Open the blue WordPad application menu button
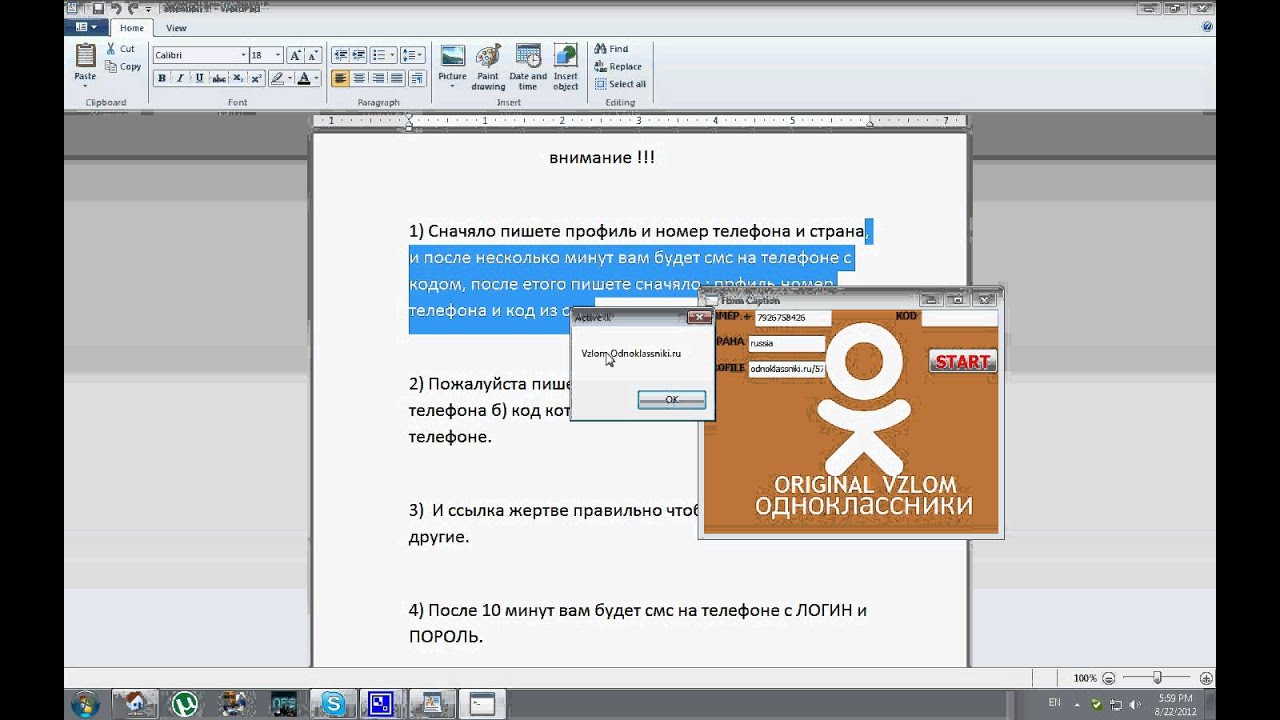Viewport: 1280px width, 720px height. [86, 28]
